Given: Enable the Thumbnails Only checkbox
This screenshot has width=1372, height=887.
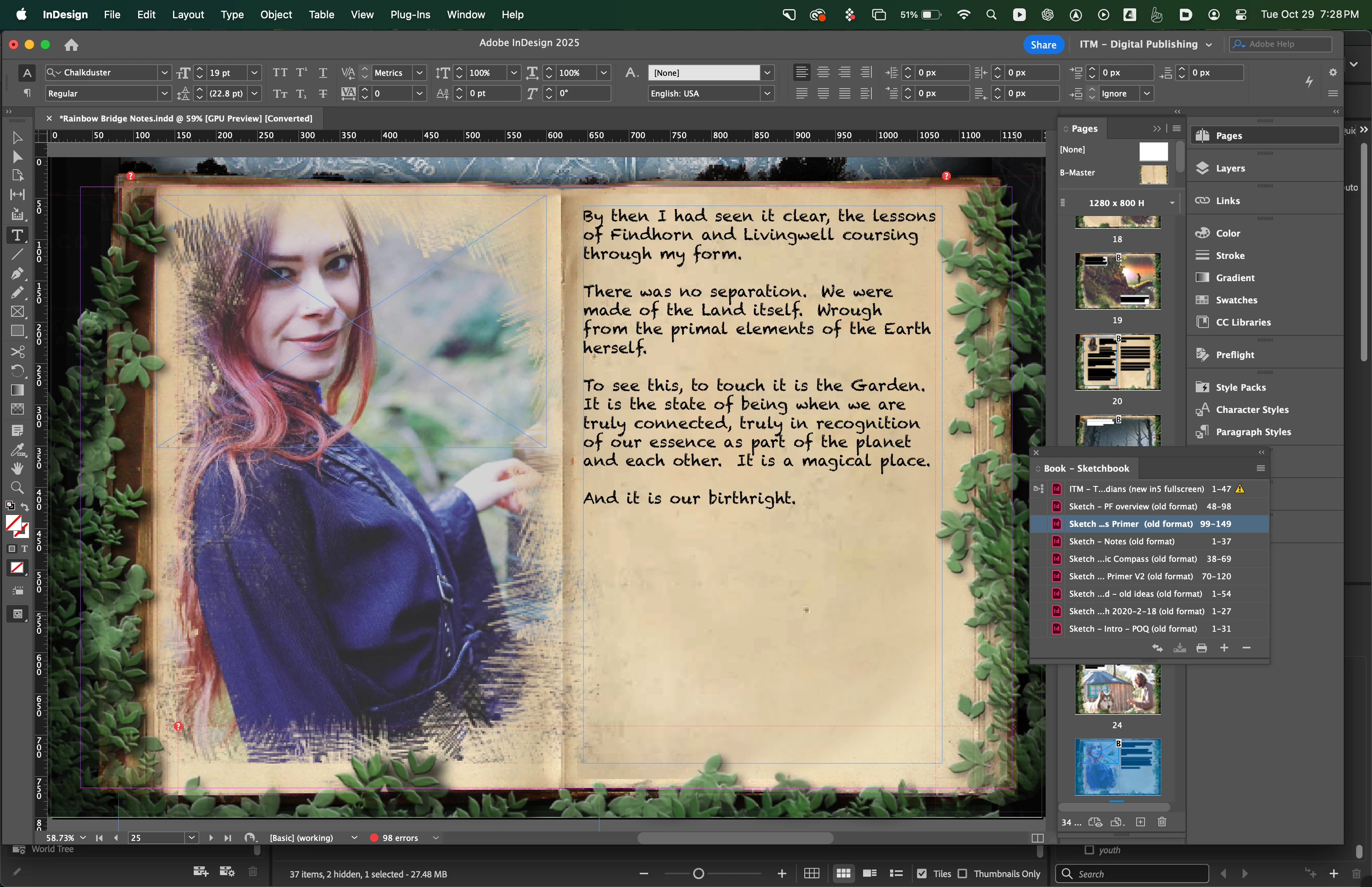Looking at the screenshot, I should coord(962,874).
